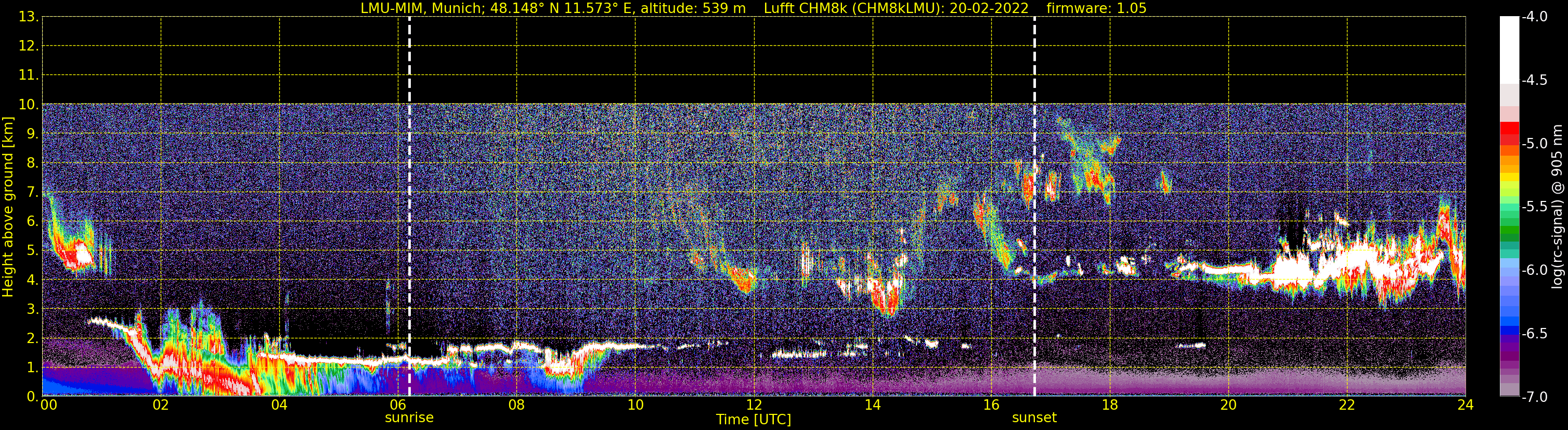This screenshot has height=430, width=1568.
Task: Click the '20' hour tick label
Action: tap(1229, 405)
